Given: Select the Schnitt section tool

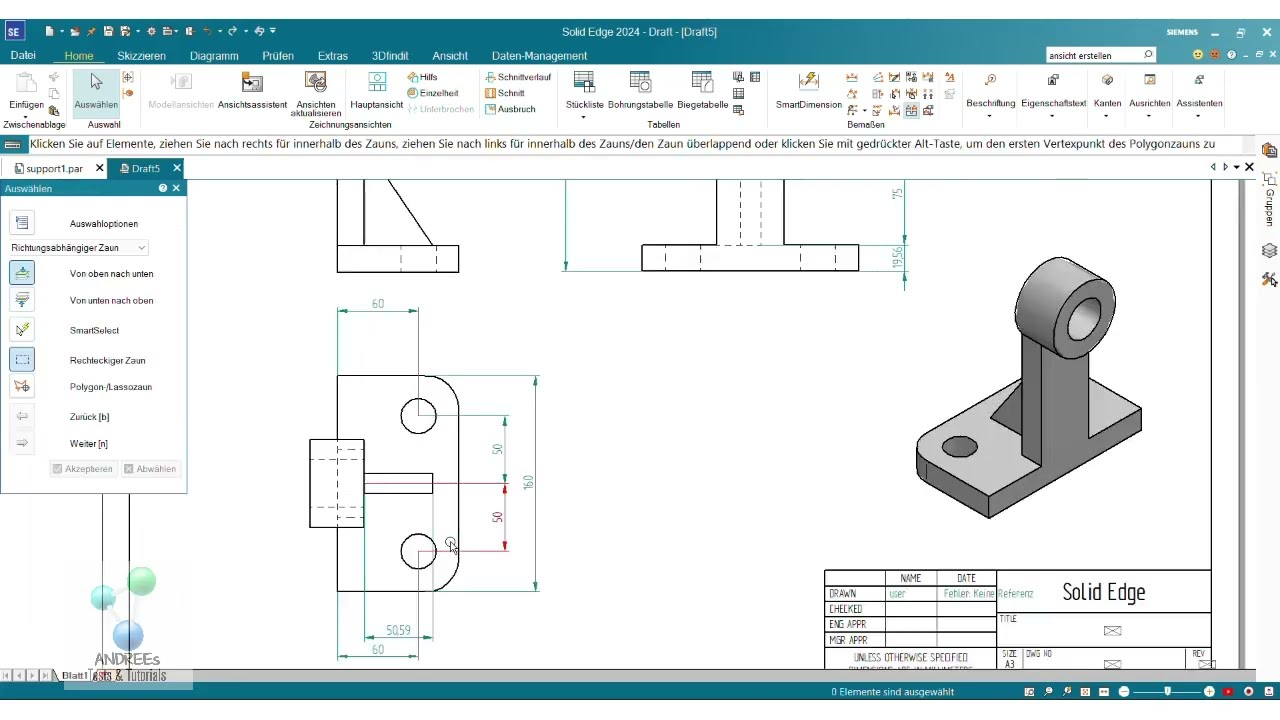Looking at the screenshot, I should (x=505, y=93).
